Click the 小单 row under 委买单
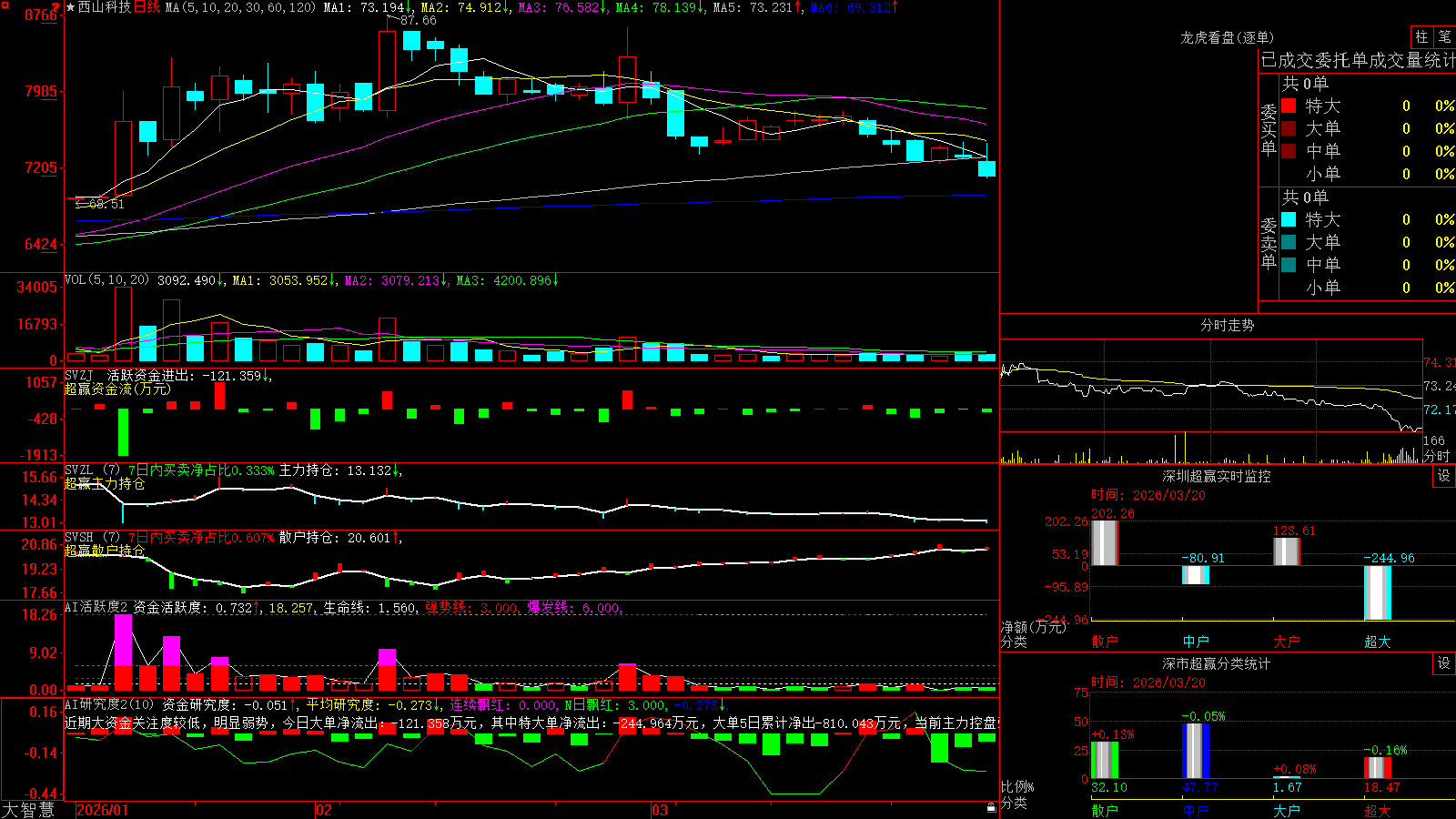This screenshot has height=819, width=1456. pos(1368,174)
